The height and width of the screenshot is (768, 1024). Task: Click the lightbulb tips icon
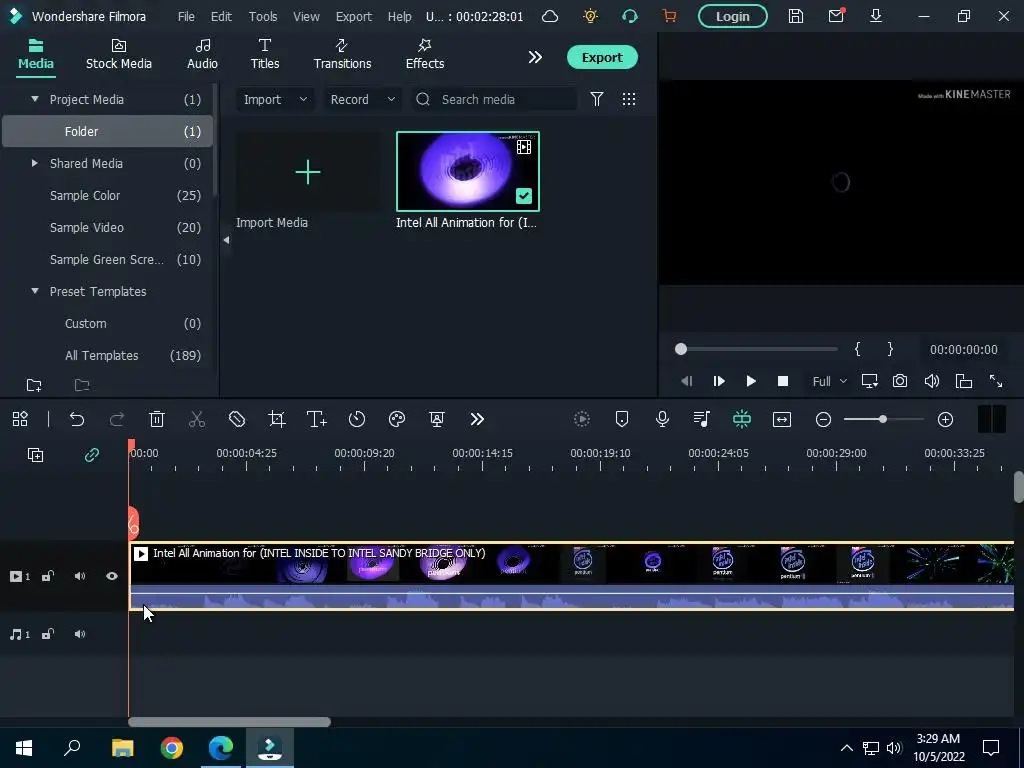tap(590, 16)
